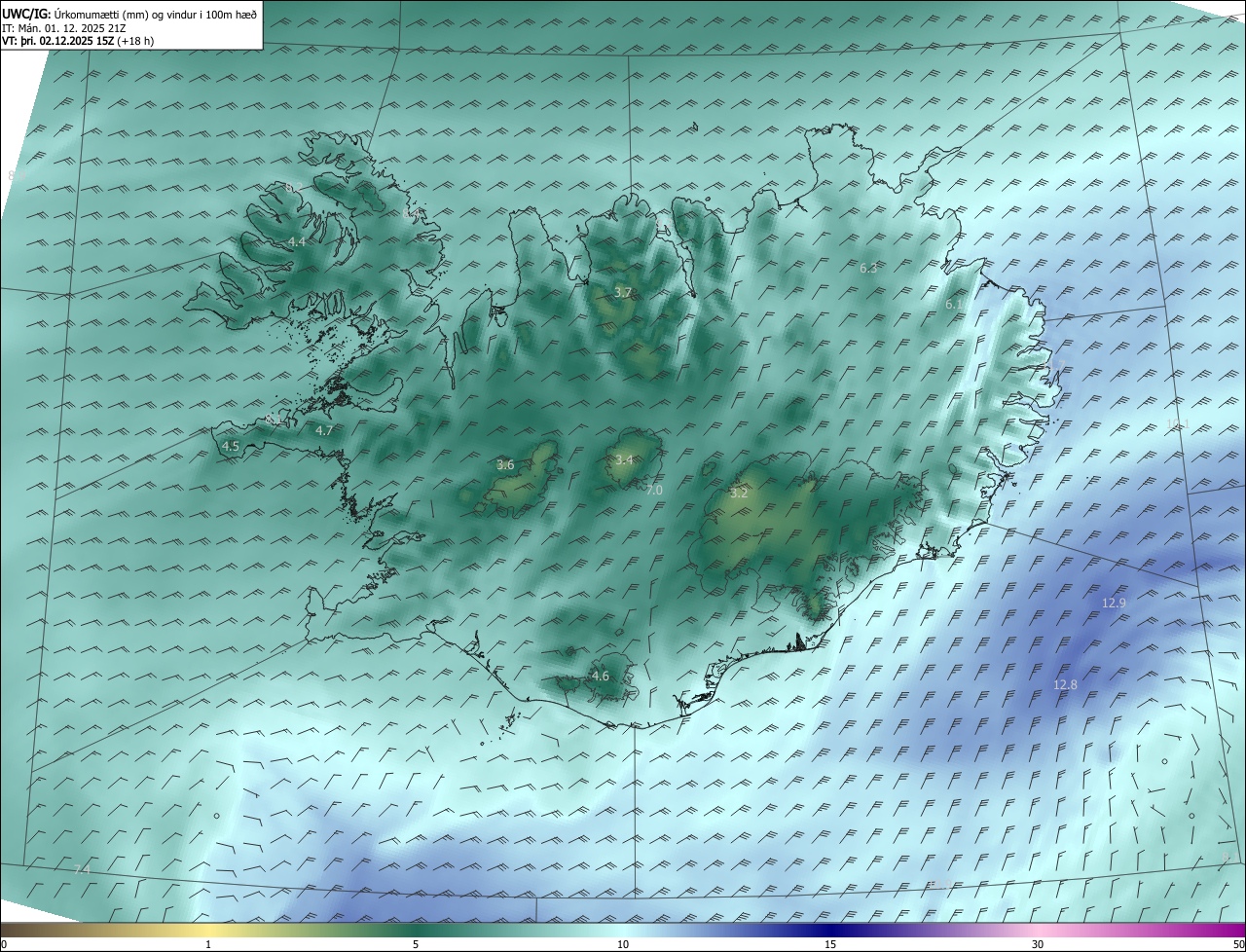
Task: Click the 6.1 value label on the map
Action: click(x=954, y=305)
